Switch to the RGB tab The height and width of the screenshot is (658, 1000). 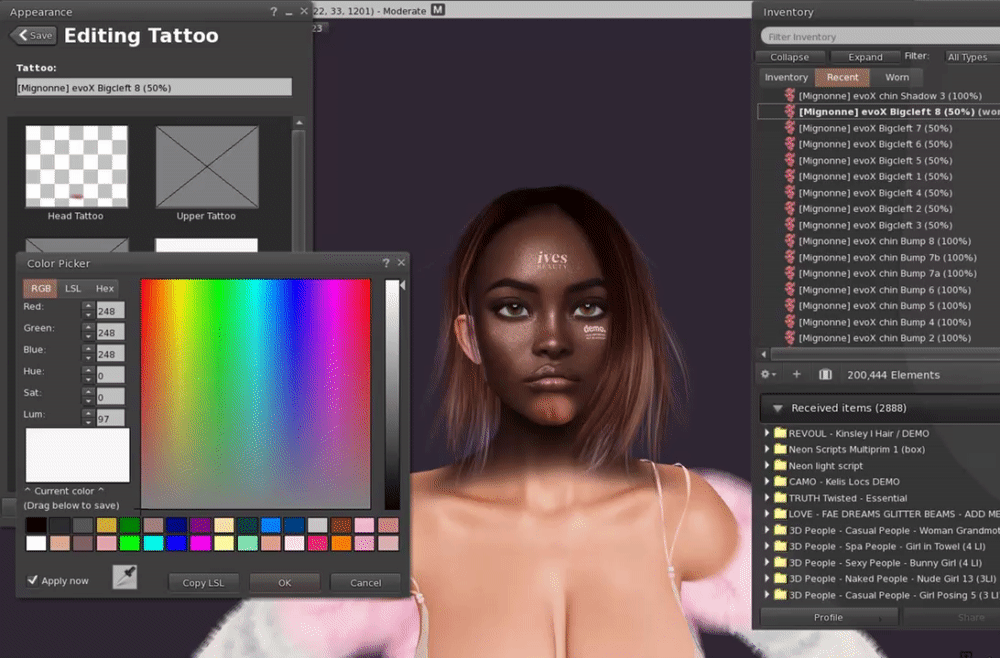coord(40,288)
